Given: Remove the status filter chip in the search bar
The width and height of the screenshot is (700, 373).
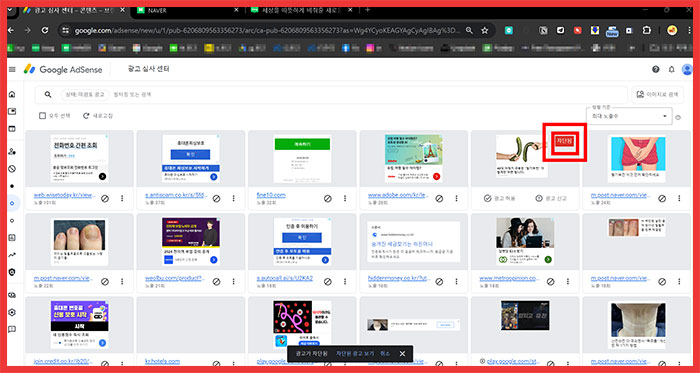Looking at the screenshot, I should (x=85, y=95).
